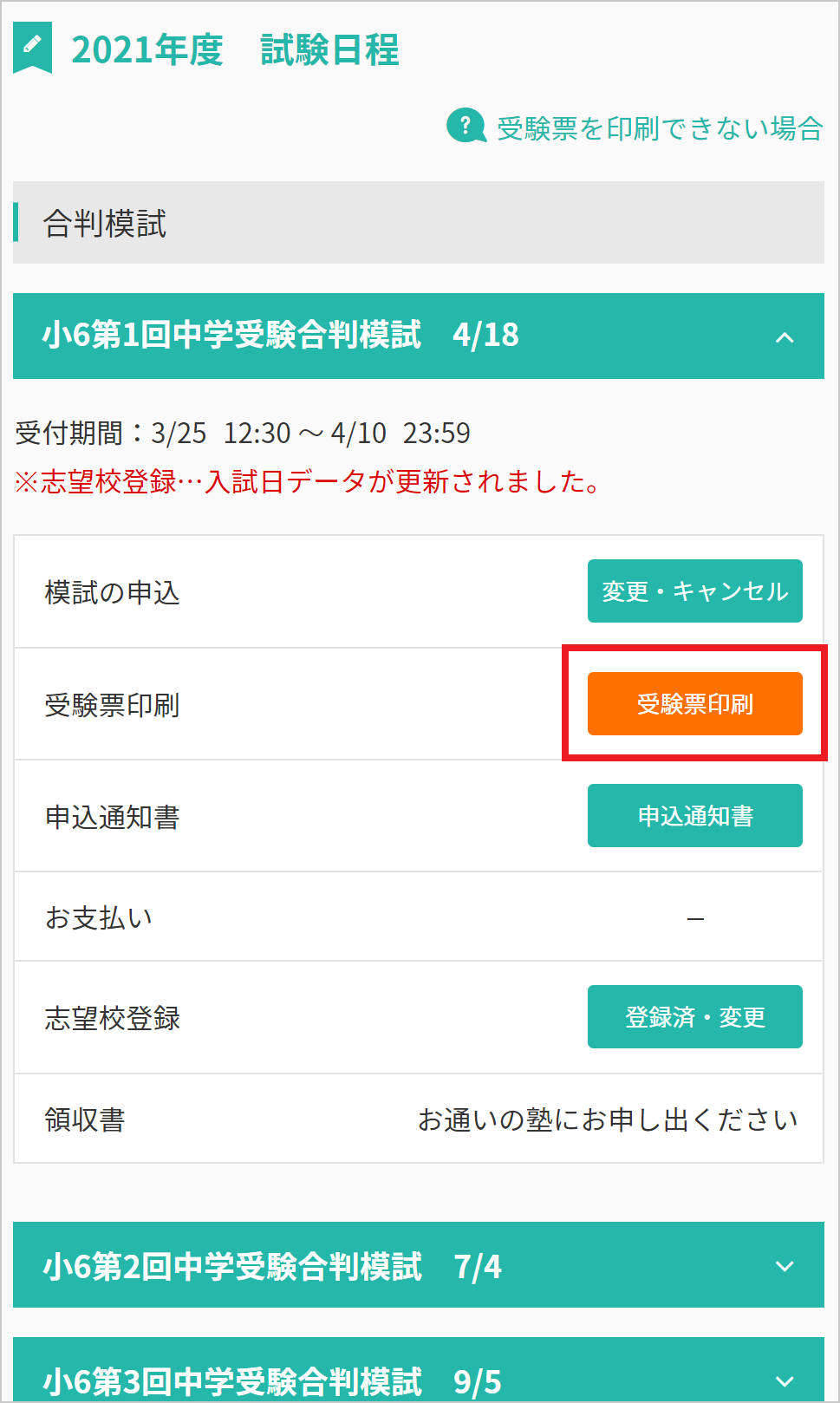This screenshot has height=1403, width=840.
Task: Click the orange 受験票印刷 button
Action: (x=695, y=704)
